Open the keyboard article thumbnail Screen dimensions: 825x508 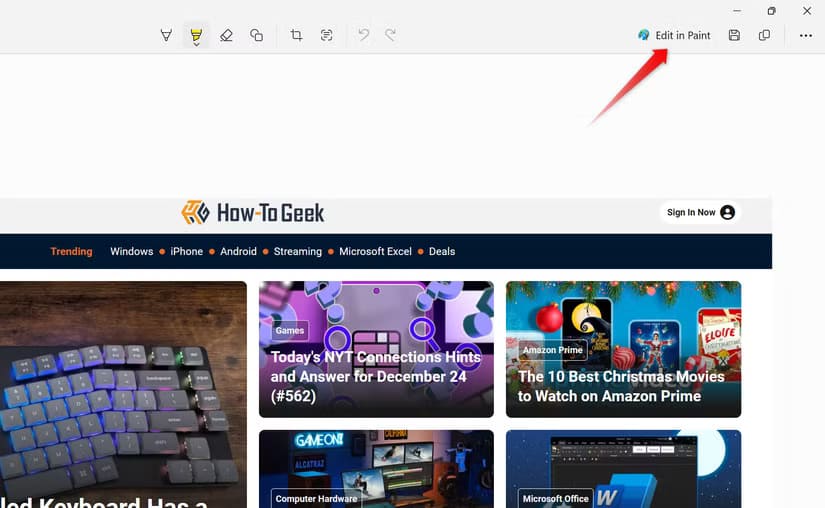coord(123,394)
